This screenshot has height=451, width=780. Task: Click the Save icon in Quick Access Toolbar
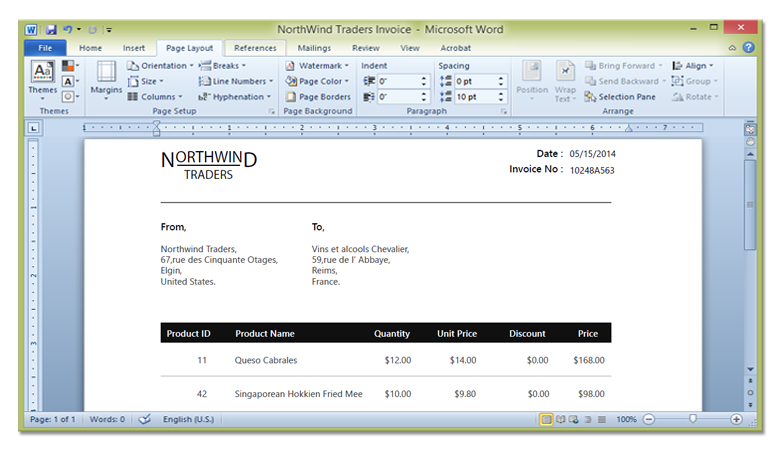point(51,30)
